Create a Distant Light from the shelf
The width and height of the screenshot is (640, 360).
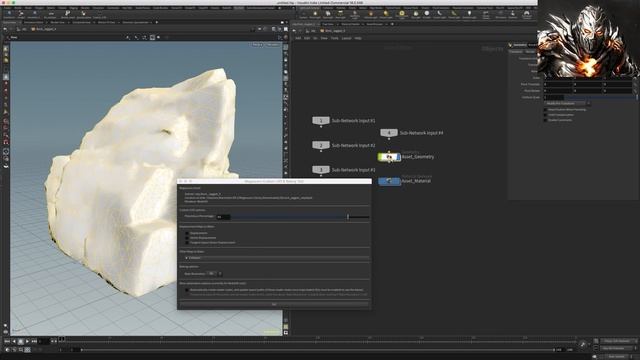tap(386, 14)
